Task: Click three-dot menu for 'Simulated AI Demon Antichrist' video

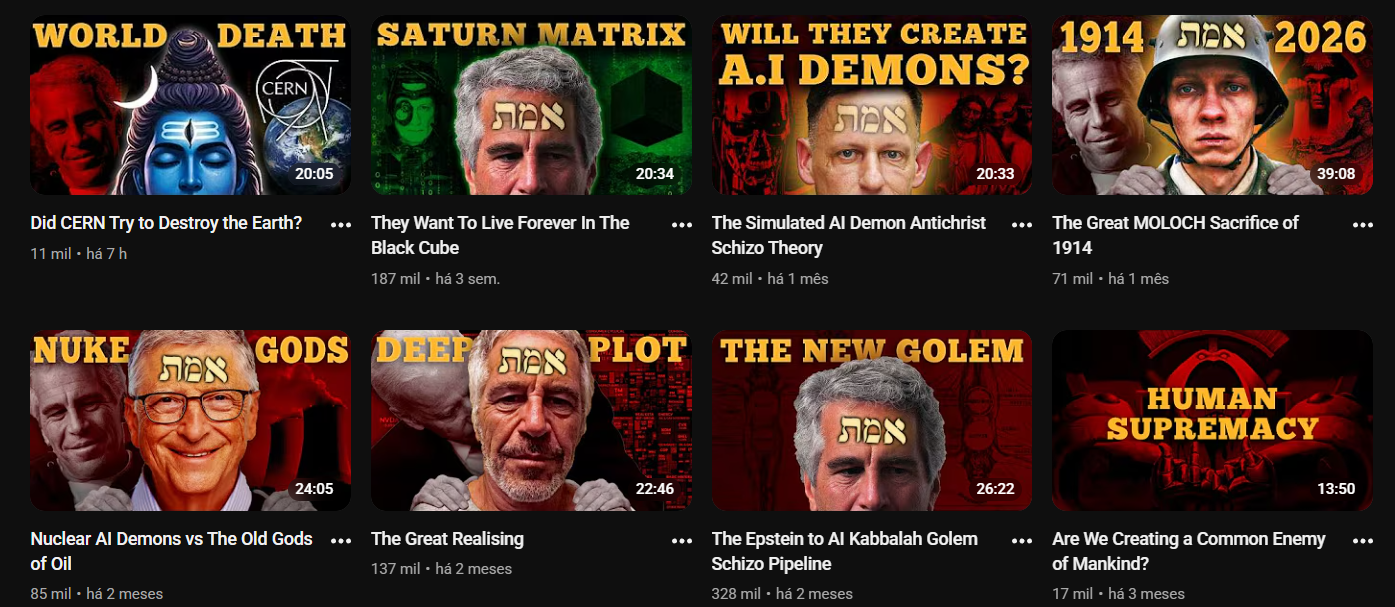Action: (x=1022, y=225)
